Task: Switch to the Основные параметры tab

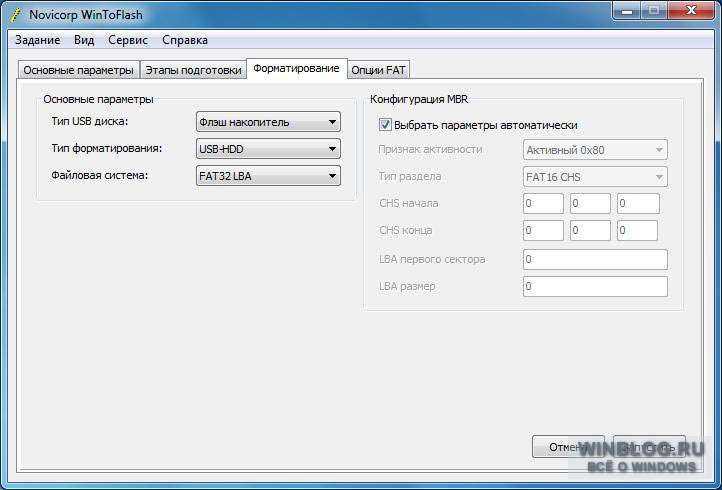Action: coord(78,70)
